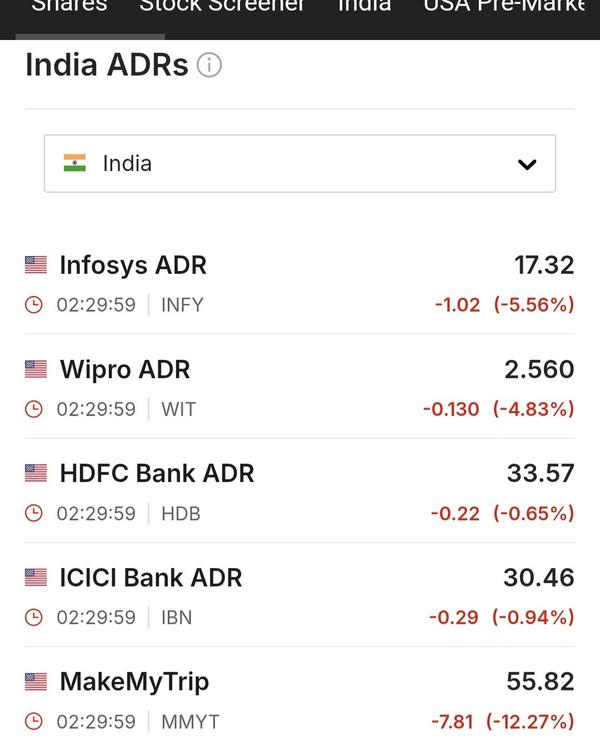Click the Indian flag in country selector

(75, 163)
